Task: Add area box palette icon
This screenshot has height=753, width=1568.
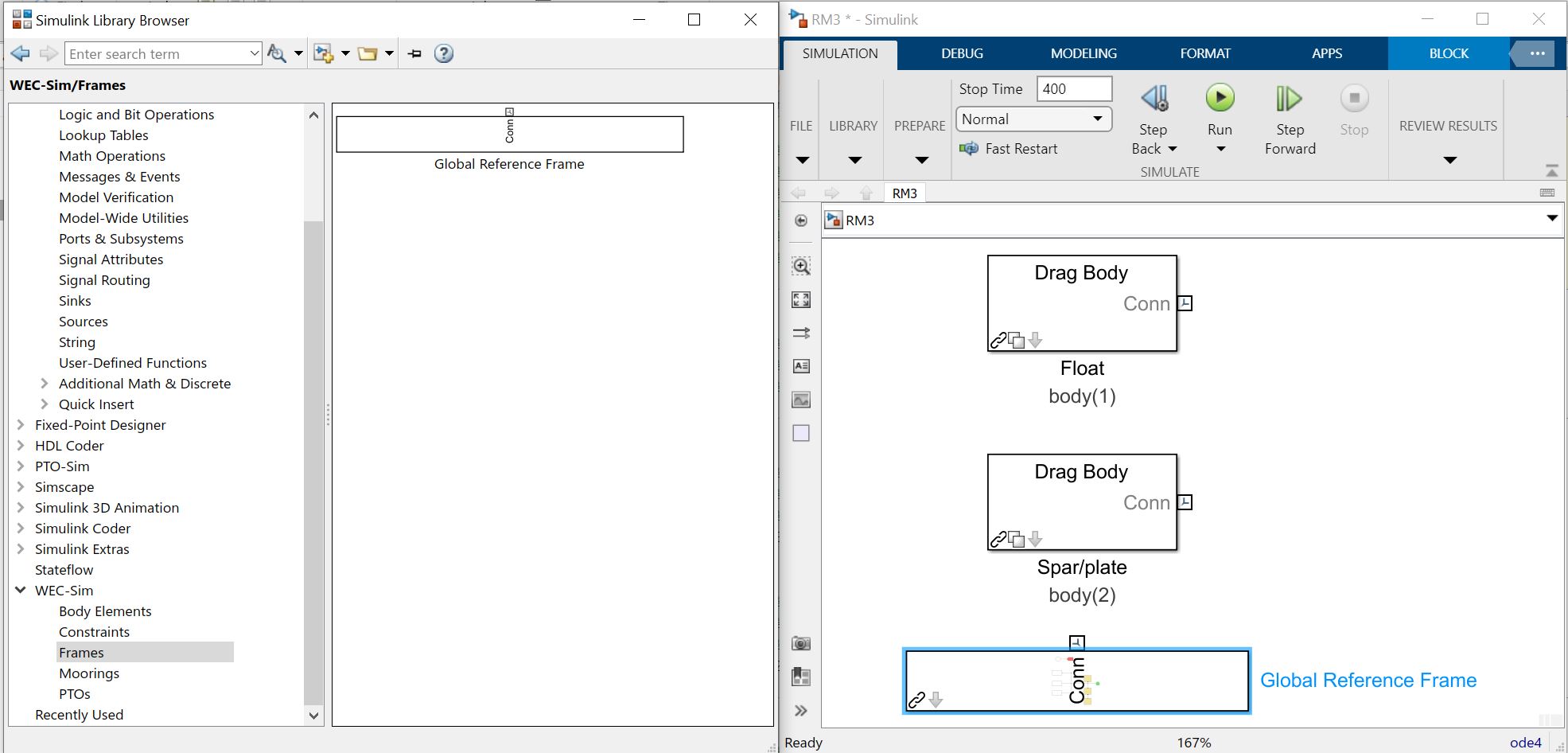Action: coord(801,433)
